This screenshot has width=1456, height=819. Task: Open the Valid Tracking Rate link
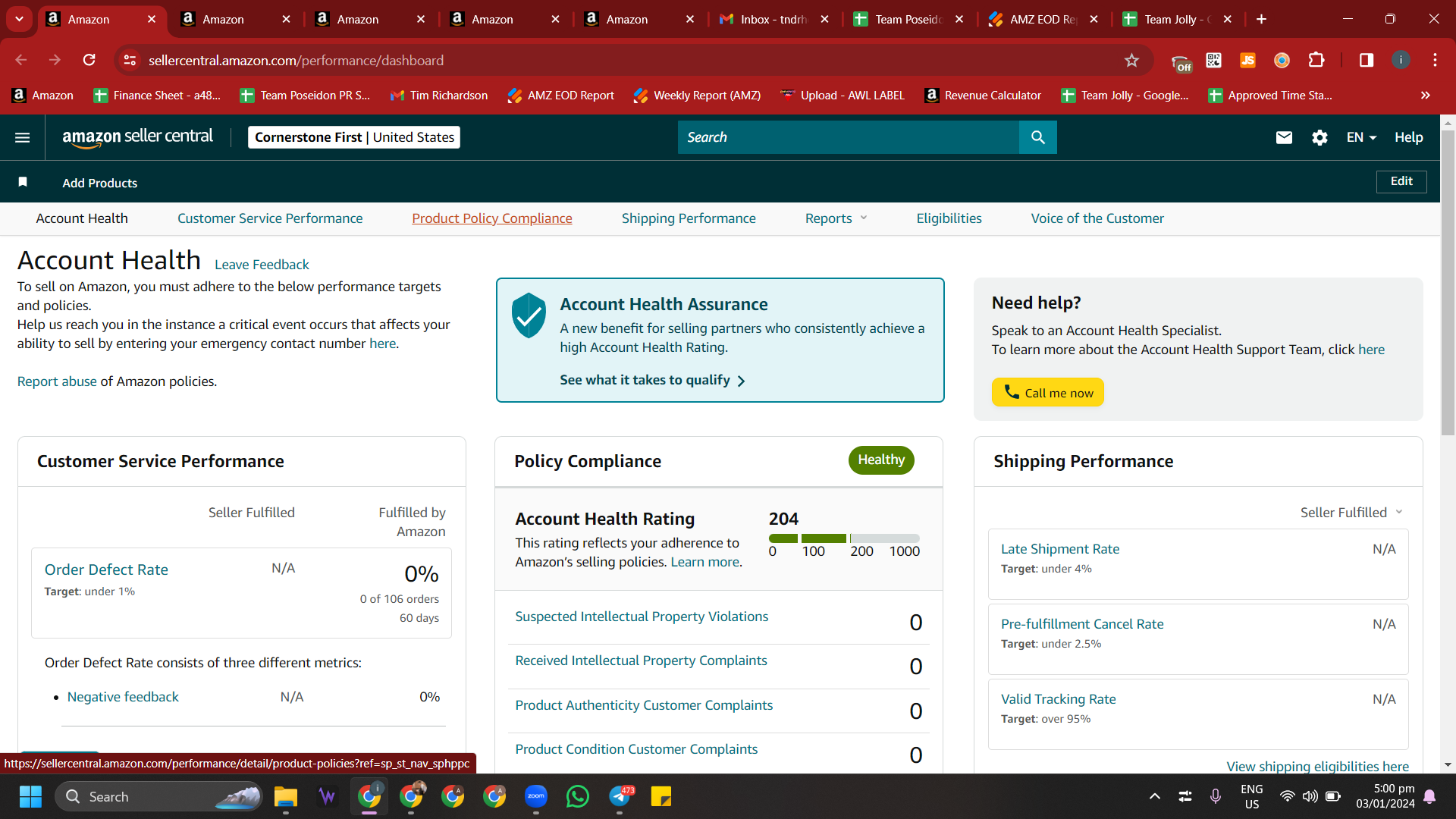click(1058, 699)
